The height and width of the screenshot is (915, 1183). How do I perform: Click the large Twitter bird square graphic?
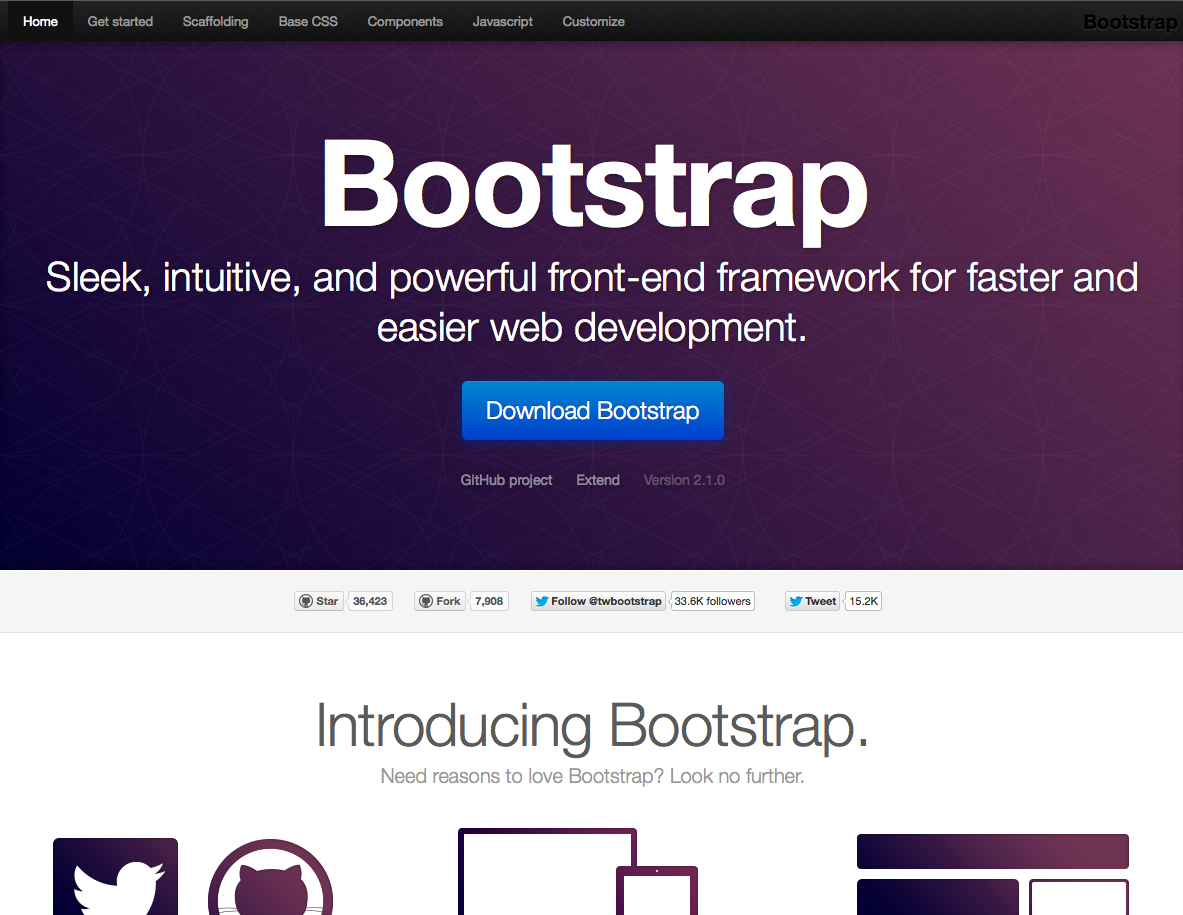click(x=115, y=876)
